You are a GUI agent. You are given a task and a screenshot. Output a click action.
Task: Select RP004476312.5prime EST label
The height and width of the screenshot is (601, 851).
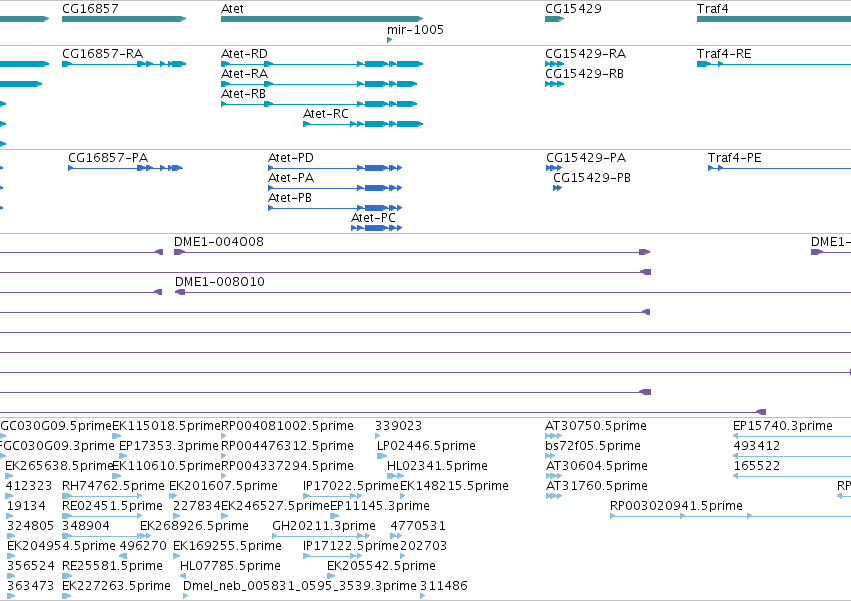pos(287,446)
